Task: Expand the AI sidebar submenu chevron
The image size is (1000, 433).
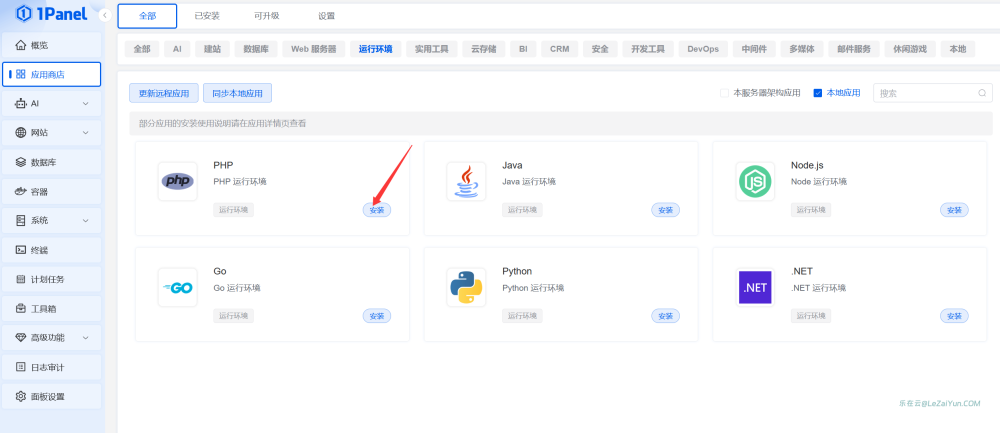Action: [x=86, y=103]
